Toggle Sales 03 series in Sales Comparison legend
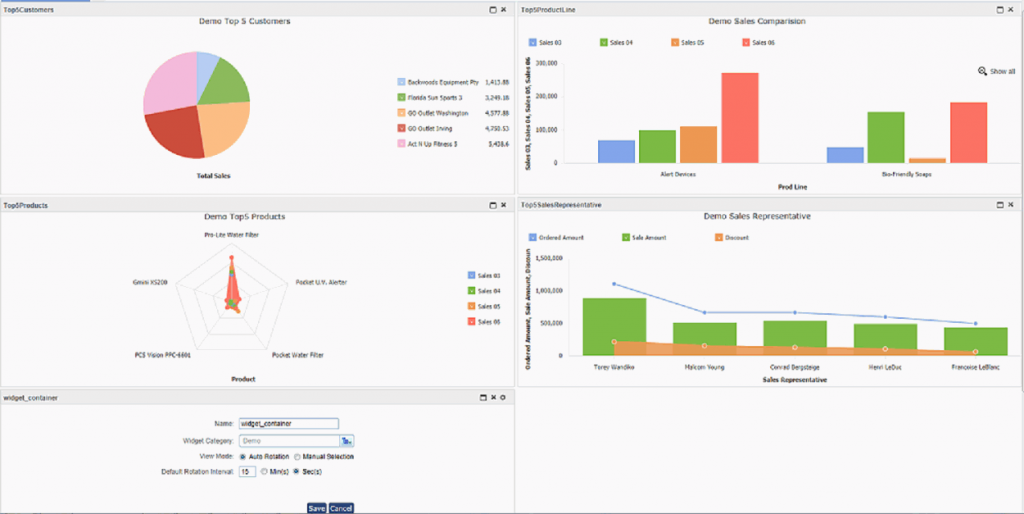 (532, 42)
